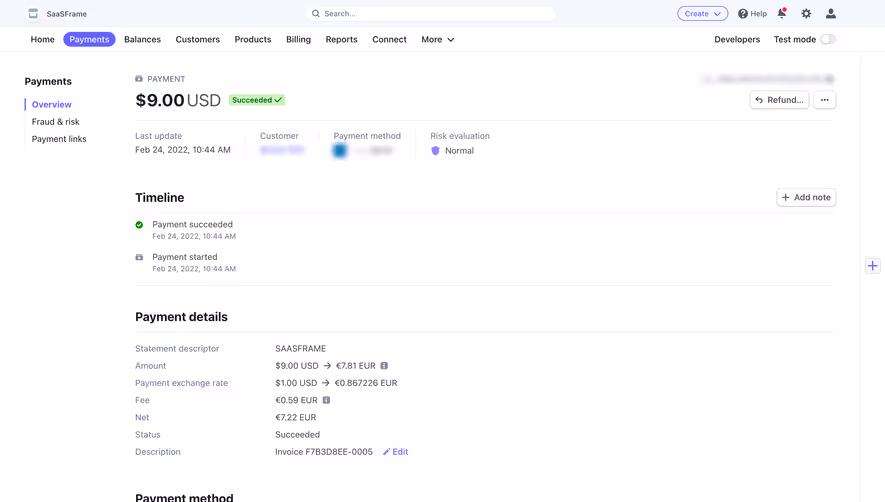The width and height of the screenshot is (885, 502).
Task: Click the Payment started timeline icon
Action: (x=139, y=257)
